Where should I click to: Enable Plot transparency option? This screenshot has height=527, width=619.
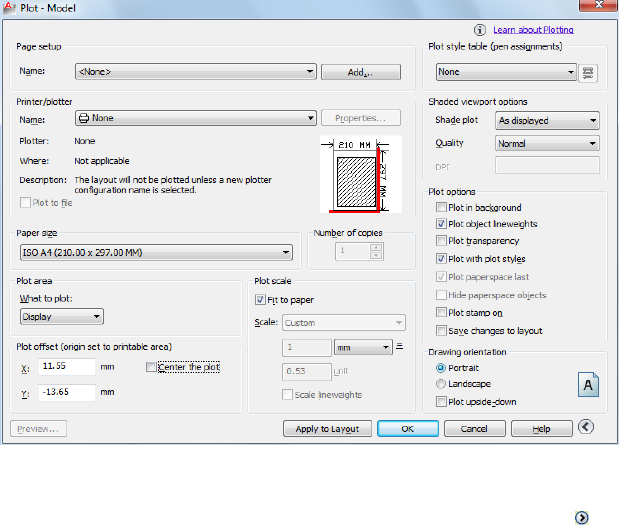[x=441, y=240]
